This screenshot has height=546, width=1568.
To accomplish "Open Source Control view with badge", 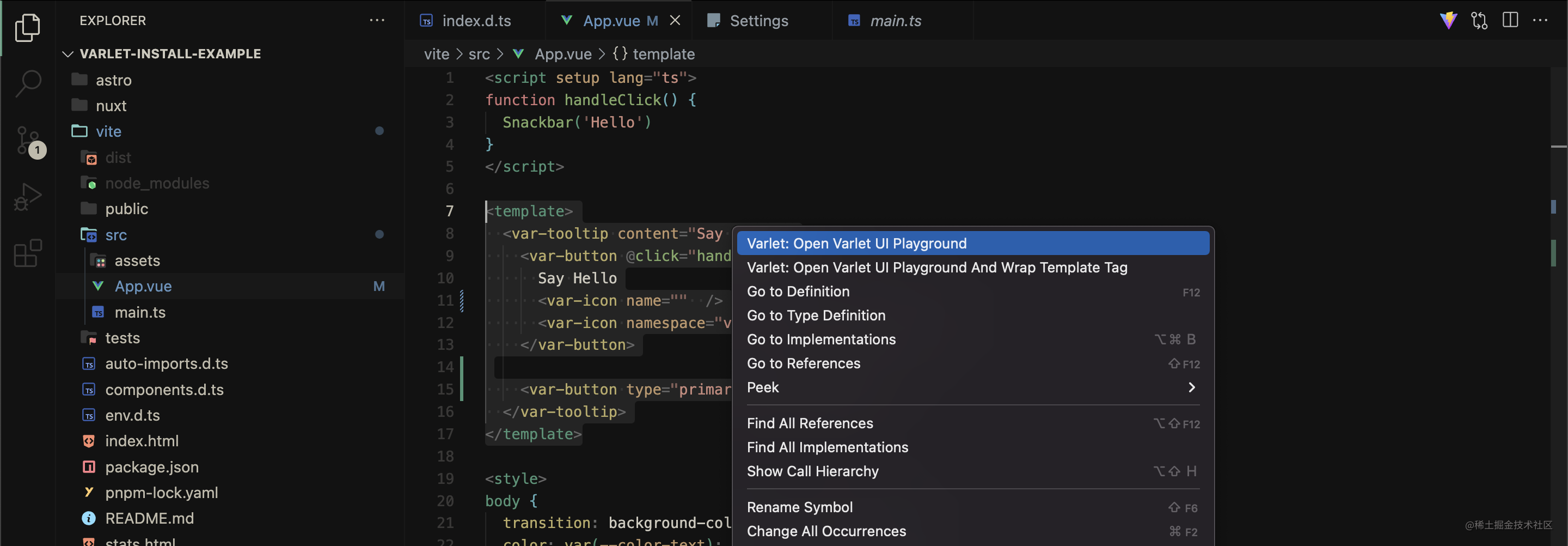I will [29, 141].
